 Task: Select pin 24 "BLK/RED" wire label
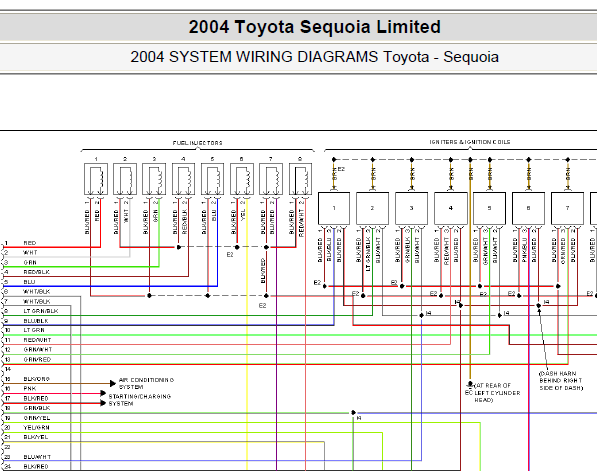click(x=36, y=466)
